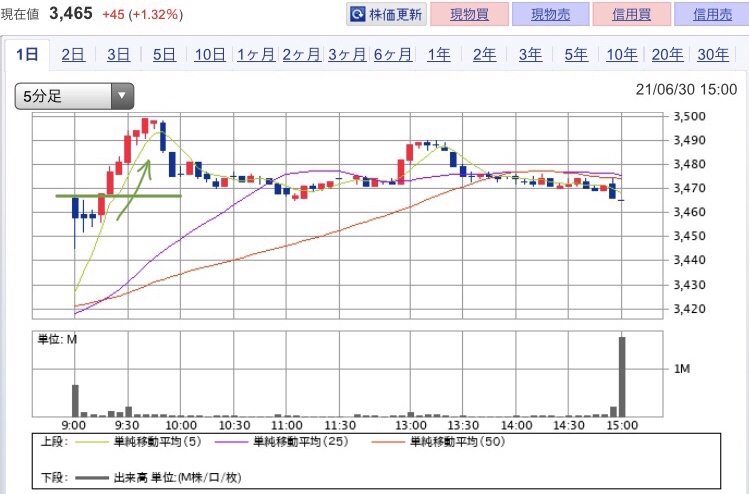Show the 3ヶ月 chart
The height and width of the screenshot is (494, 749).
[x=347, y=54]
